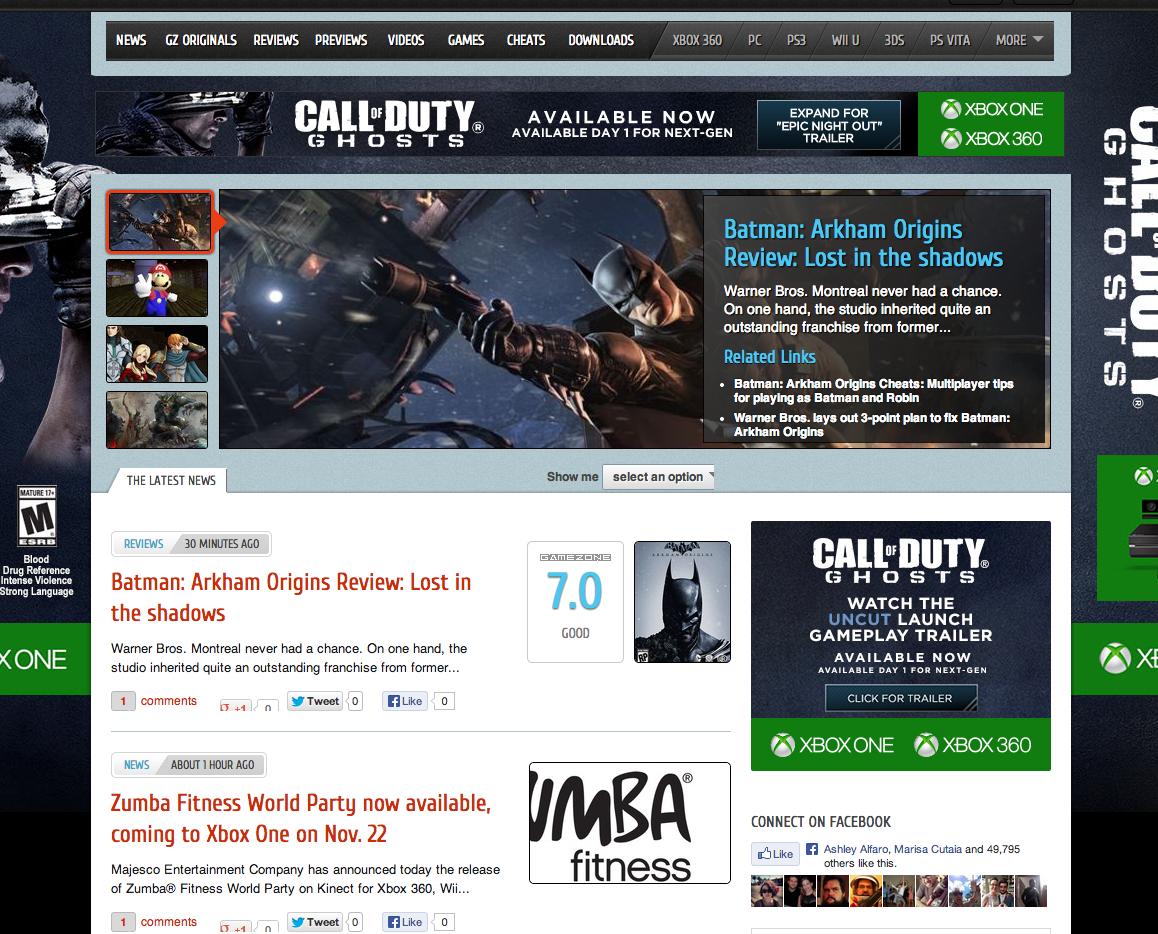The height and width of the screenshot is (934, 1158).
Task: Select the WII U platform tab
Action: click(x=845, y=41)
